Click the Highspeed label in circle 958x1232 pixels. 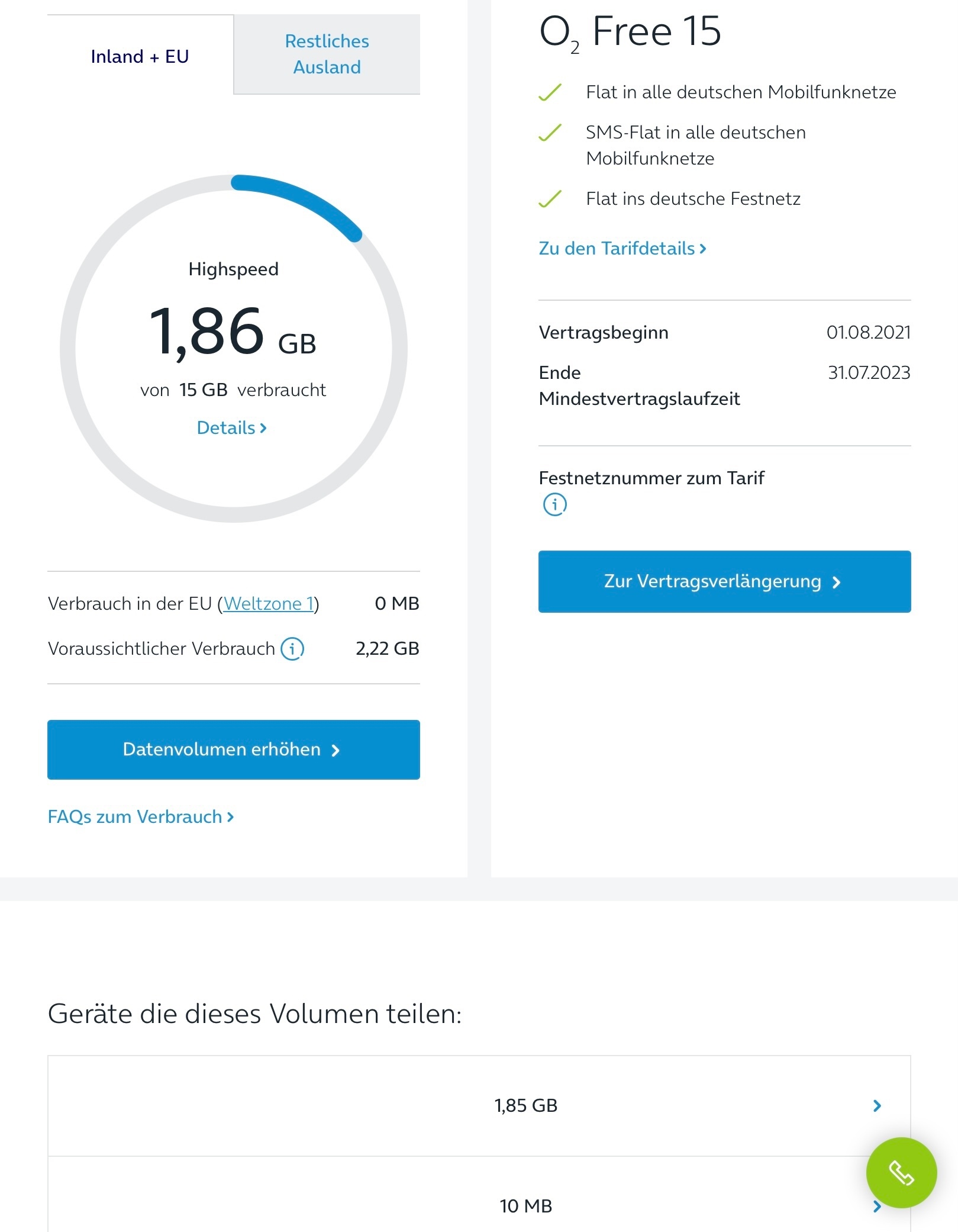[x=233, y=269]
